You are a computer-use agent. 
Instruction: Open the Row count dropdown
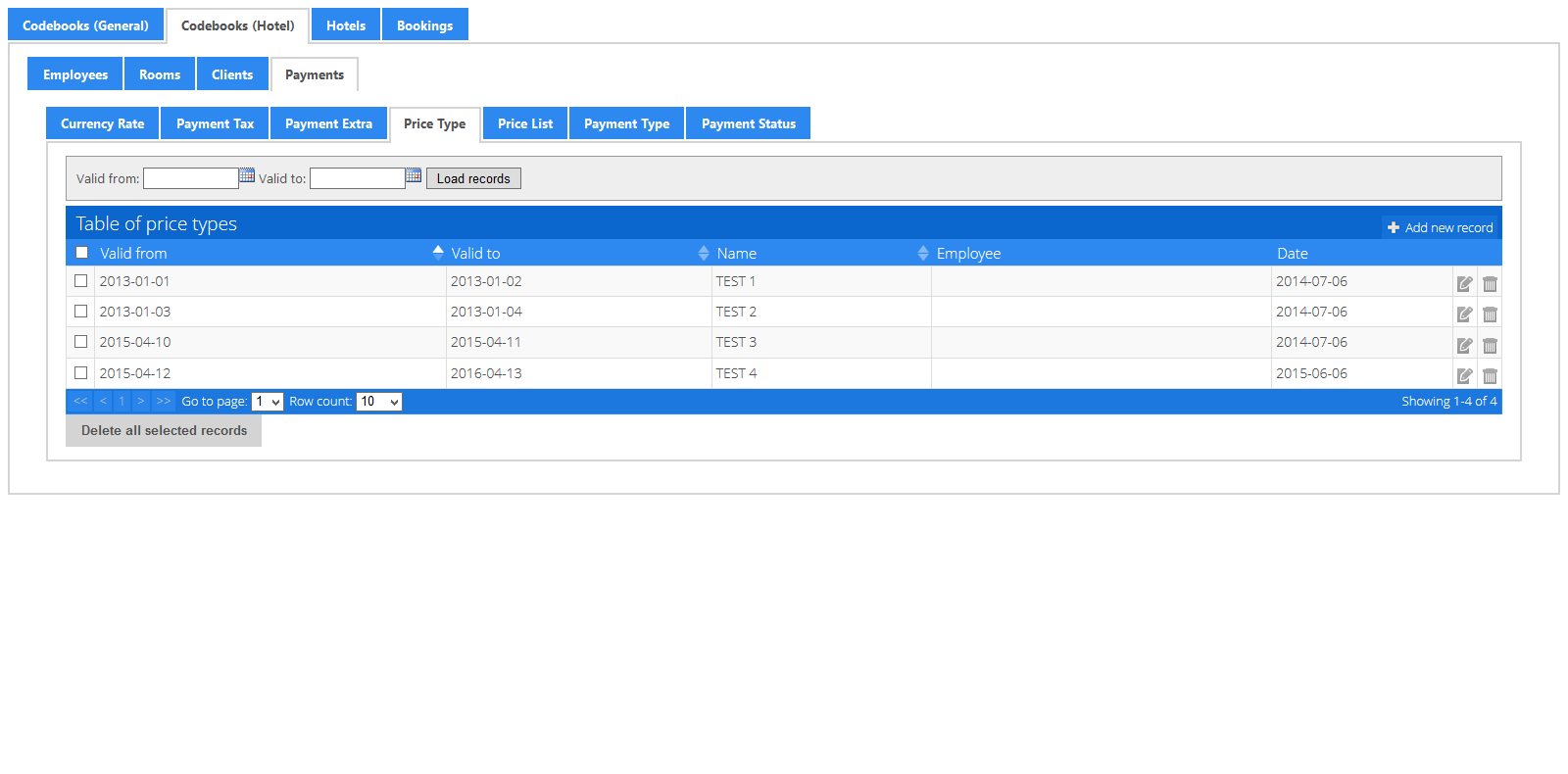(379, 402)
